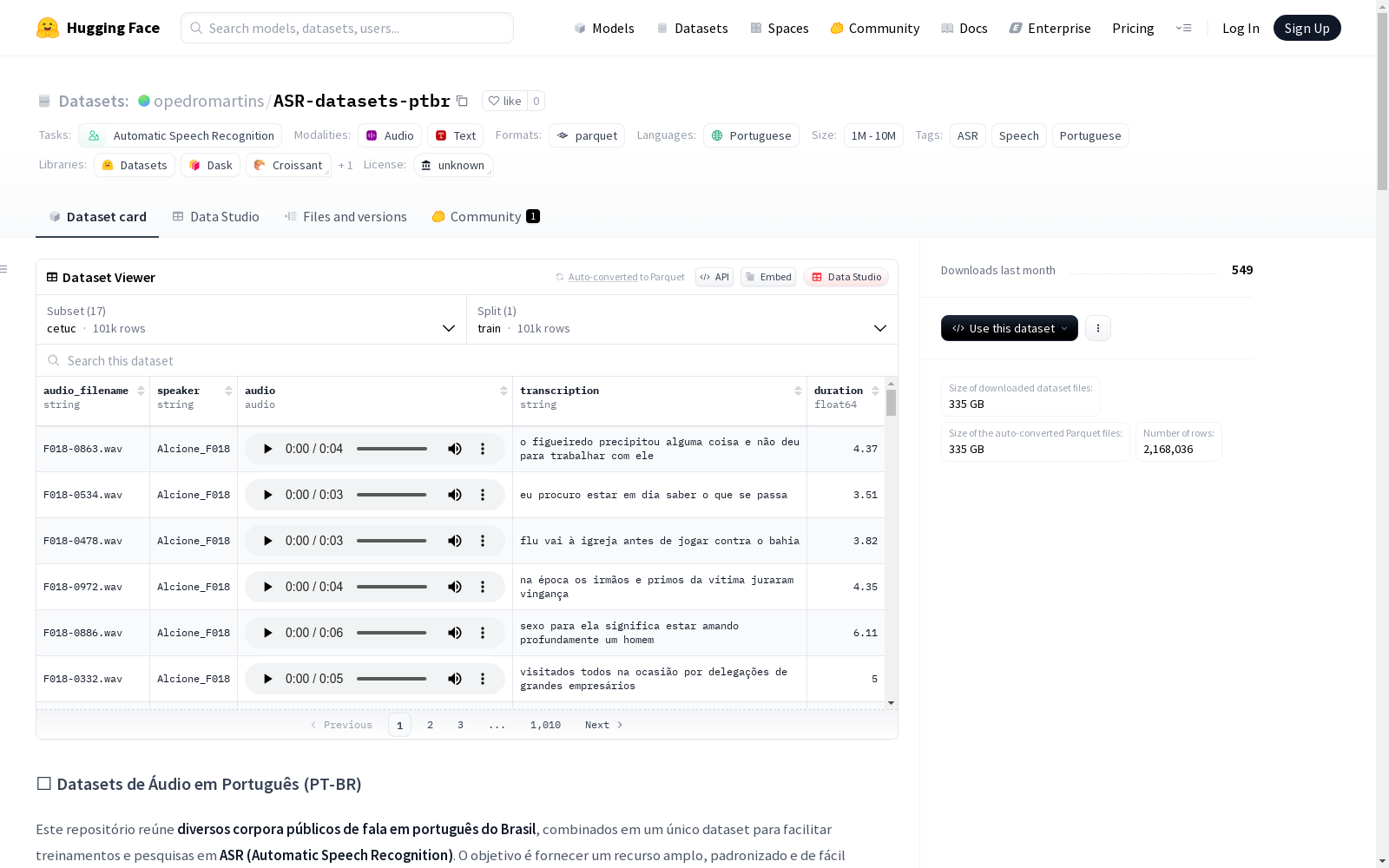Screen dimensions: 1389x868
Task: Open Spaces in top navigation
Action: click(780, 28)
